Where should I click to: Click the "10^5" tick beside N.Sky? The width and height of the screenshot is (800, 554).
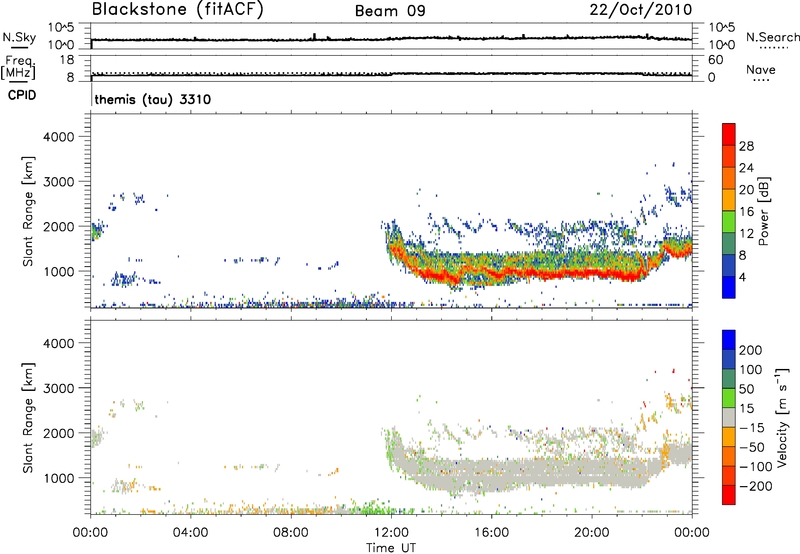click(61, 27)
